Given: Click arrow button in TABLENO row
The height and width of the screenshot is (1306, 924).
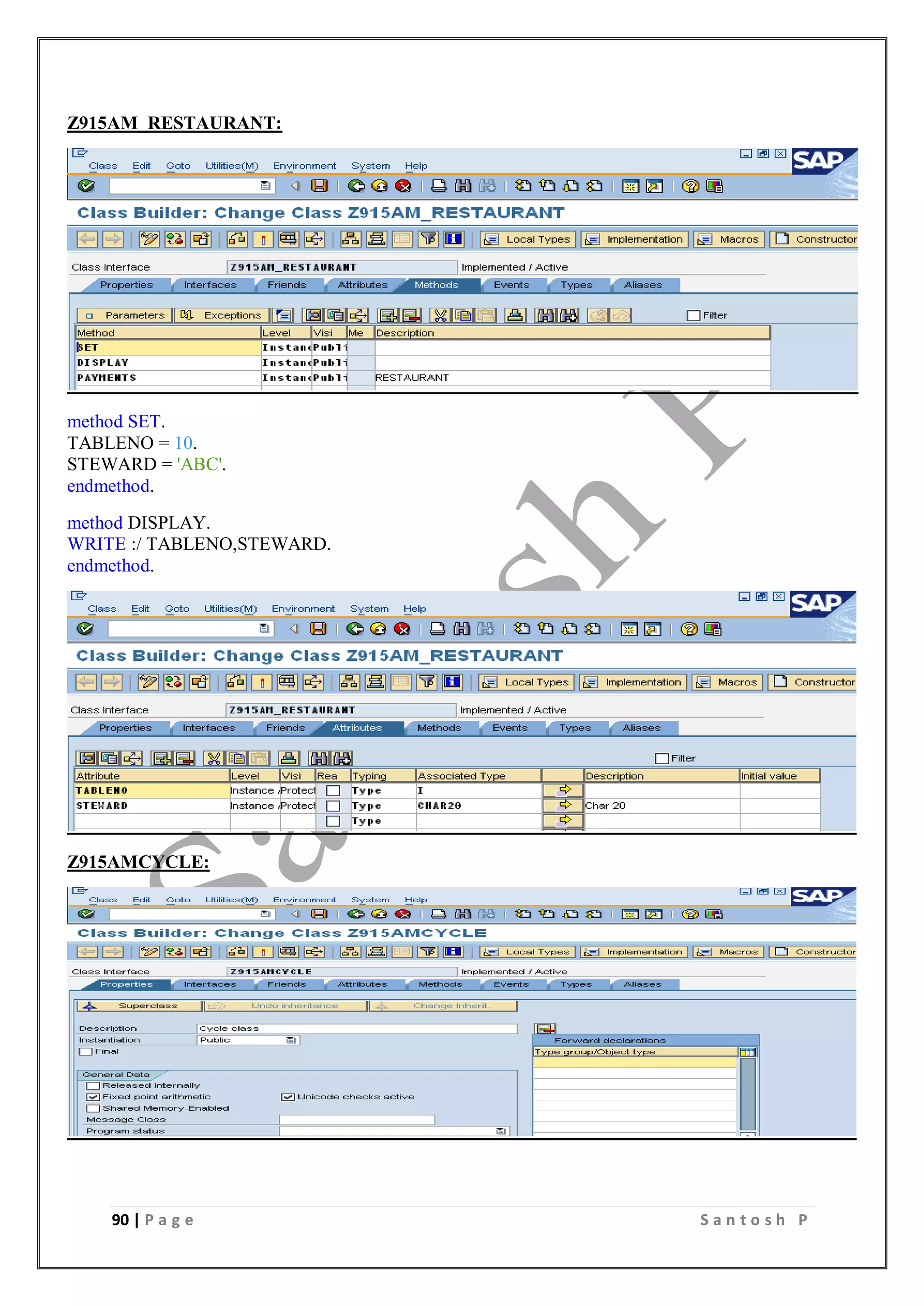Looking at the screenshot, I should [563, 790].
